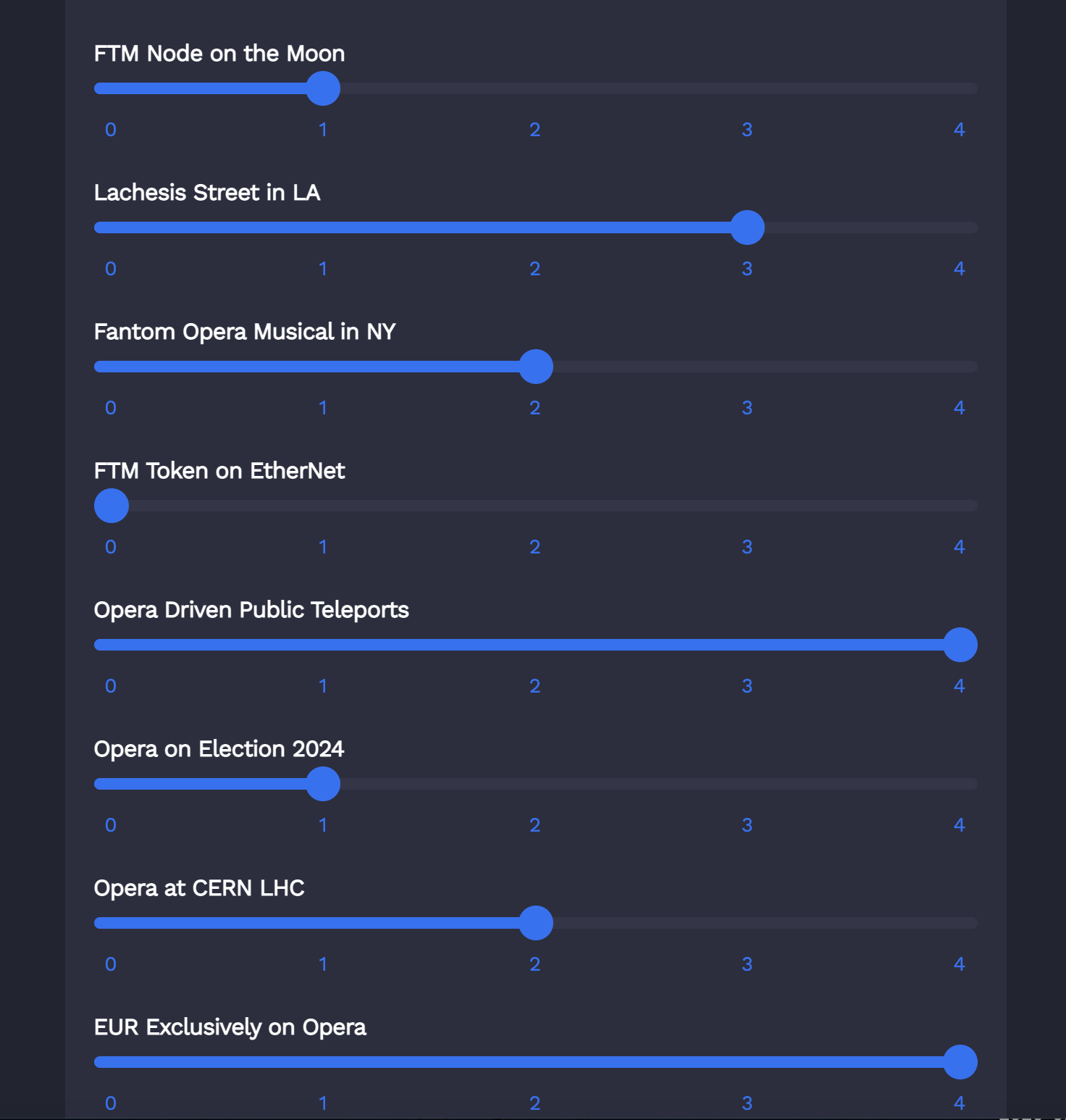Click the FTM Token on EtherNet slider handle
The height and width of the screenshot is (1120, 1066).
(x=111, y=505)
